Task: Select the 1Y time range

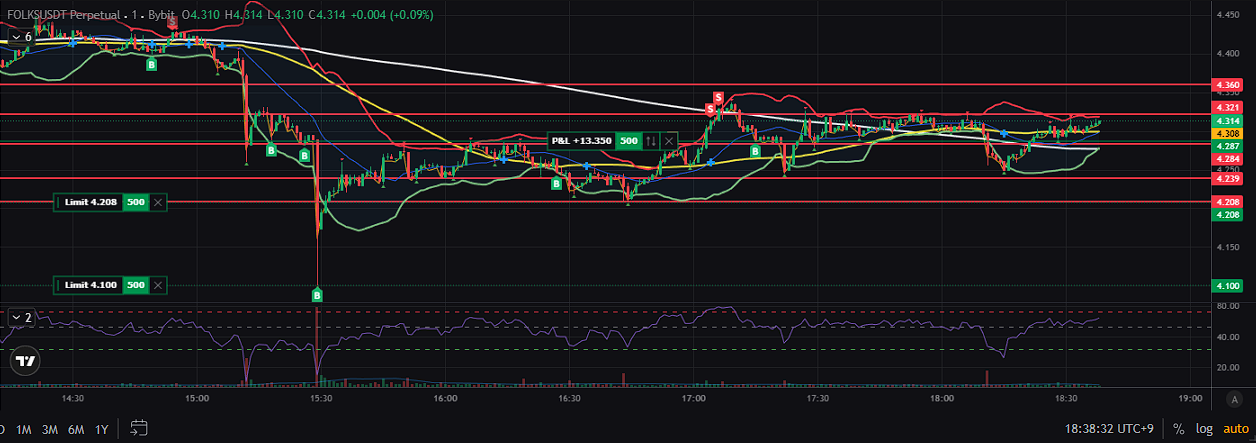Action: (101, 429)
